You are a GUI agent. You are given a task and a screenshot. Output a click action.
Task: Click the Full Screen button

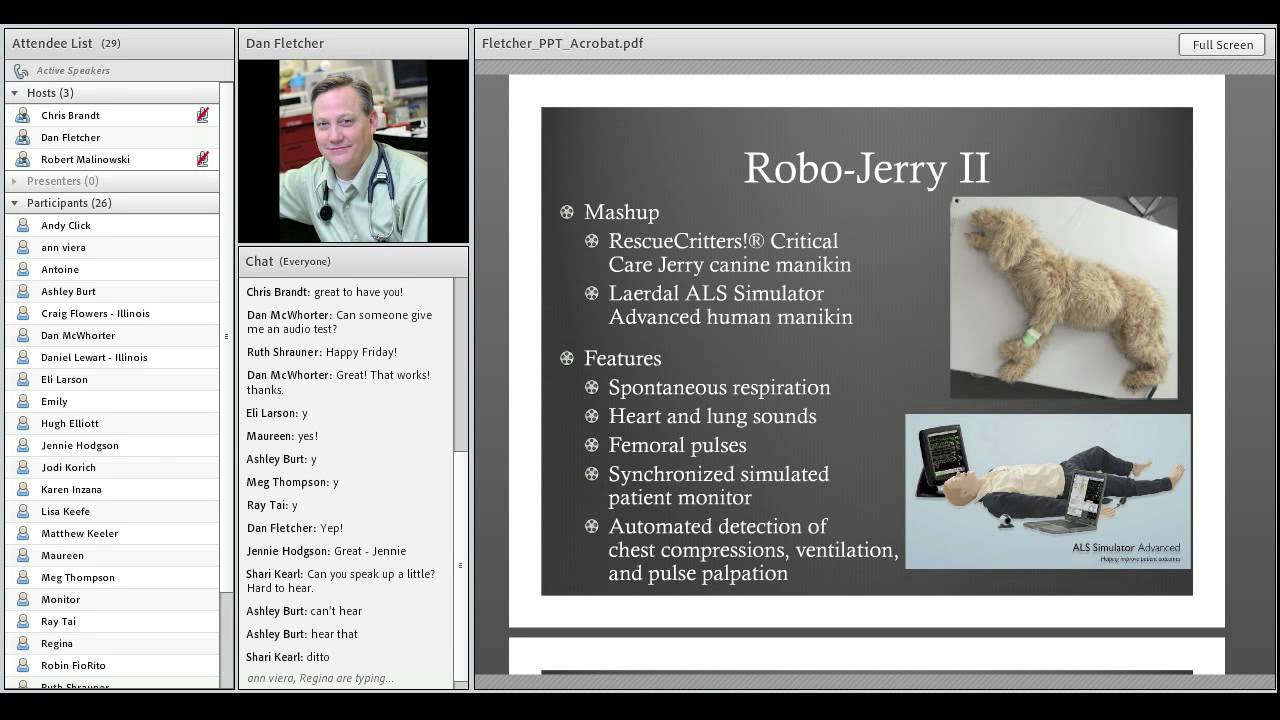[1222, 44]
